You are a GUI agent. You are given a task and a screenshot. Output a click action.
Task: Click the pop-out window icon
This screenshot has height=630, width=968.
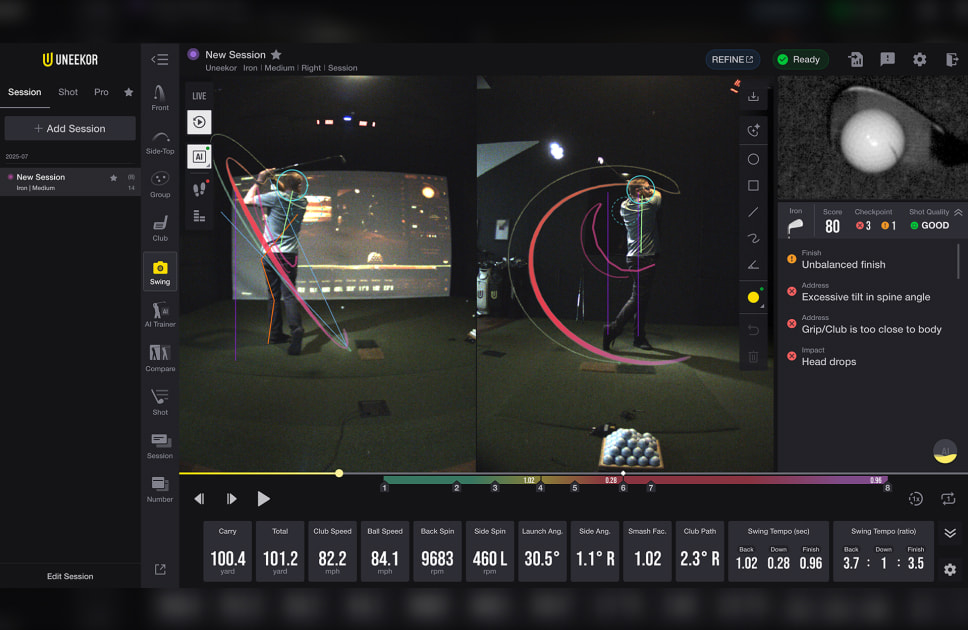click(160, 569)
